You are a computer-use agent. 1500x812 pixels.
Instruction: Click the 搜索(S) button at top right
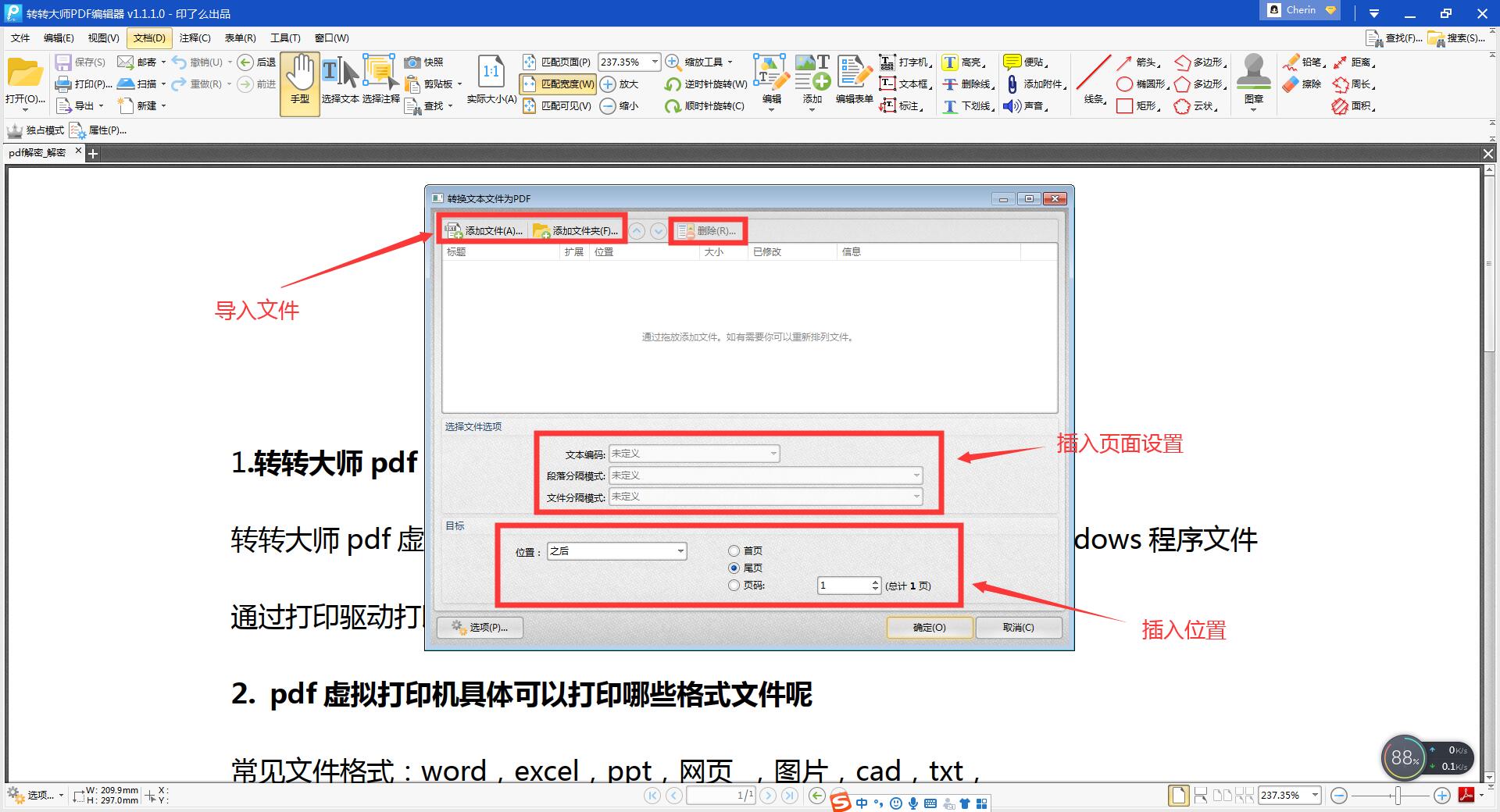[1456, 37]
